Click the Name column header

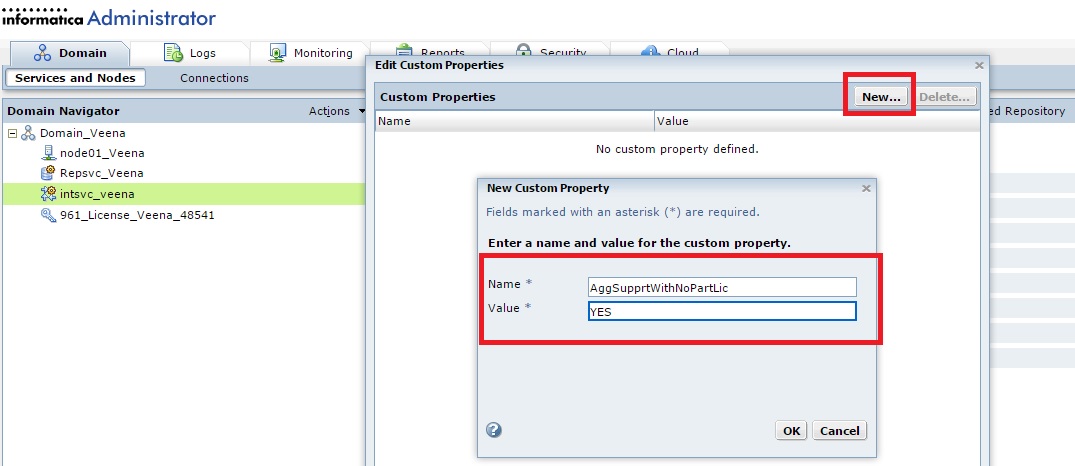tap(515, 121)
